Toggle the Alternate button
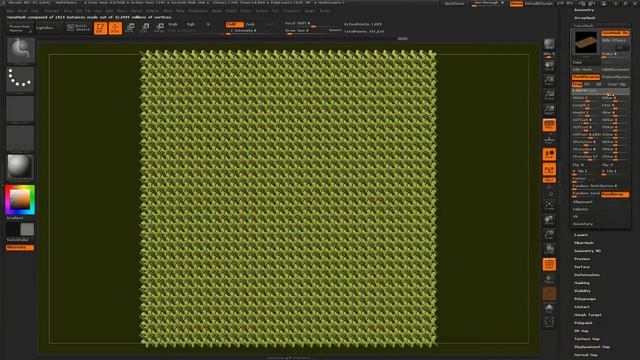Image resolution: width=640 pixels, height=360 pixels. (20, 247)
